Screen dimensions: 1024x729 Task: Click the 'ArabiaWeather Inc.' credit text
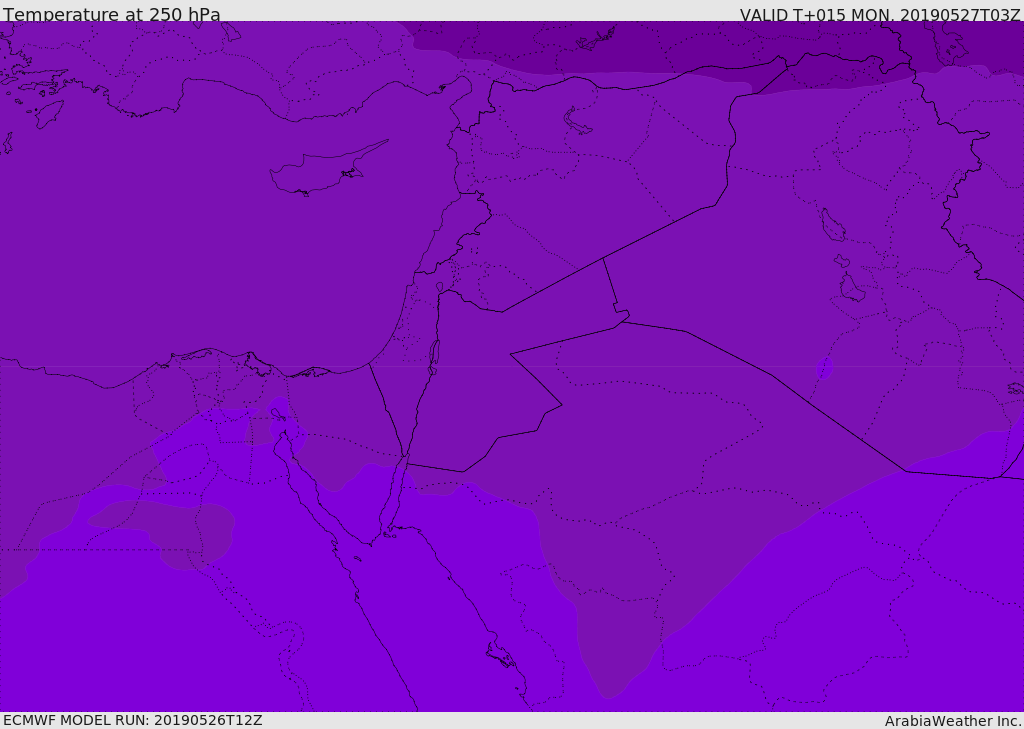point(953,721)
